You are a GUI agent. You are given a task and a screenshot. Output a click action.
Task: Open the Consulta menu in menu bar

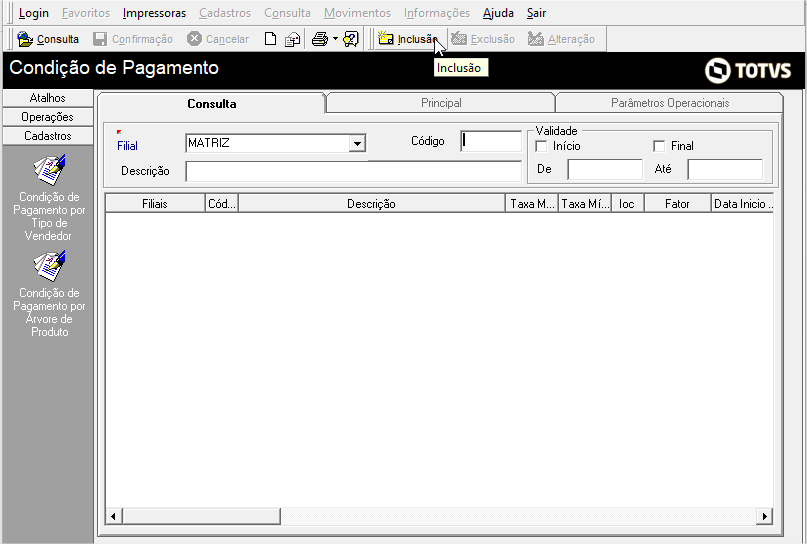pos(287,13)
